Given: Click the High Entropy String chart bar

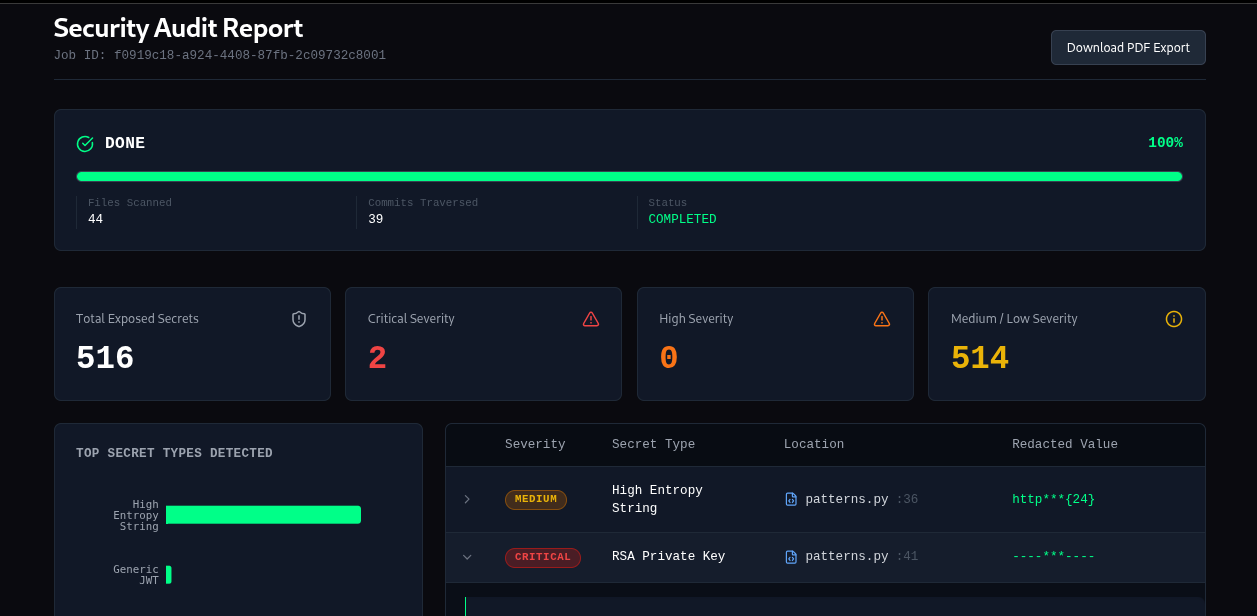Looking at the screenshot, I should coord(263,514).
